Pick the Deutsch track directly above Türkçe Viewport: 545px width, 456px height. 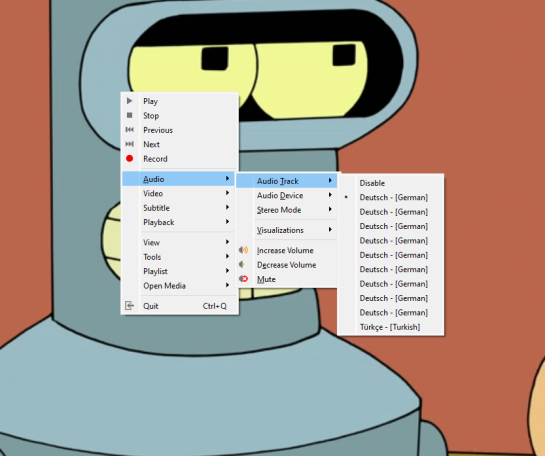tap(390, 312)
